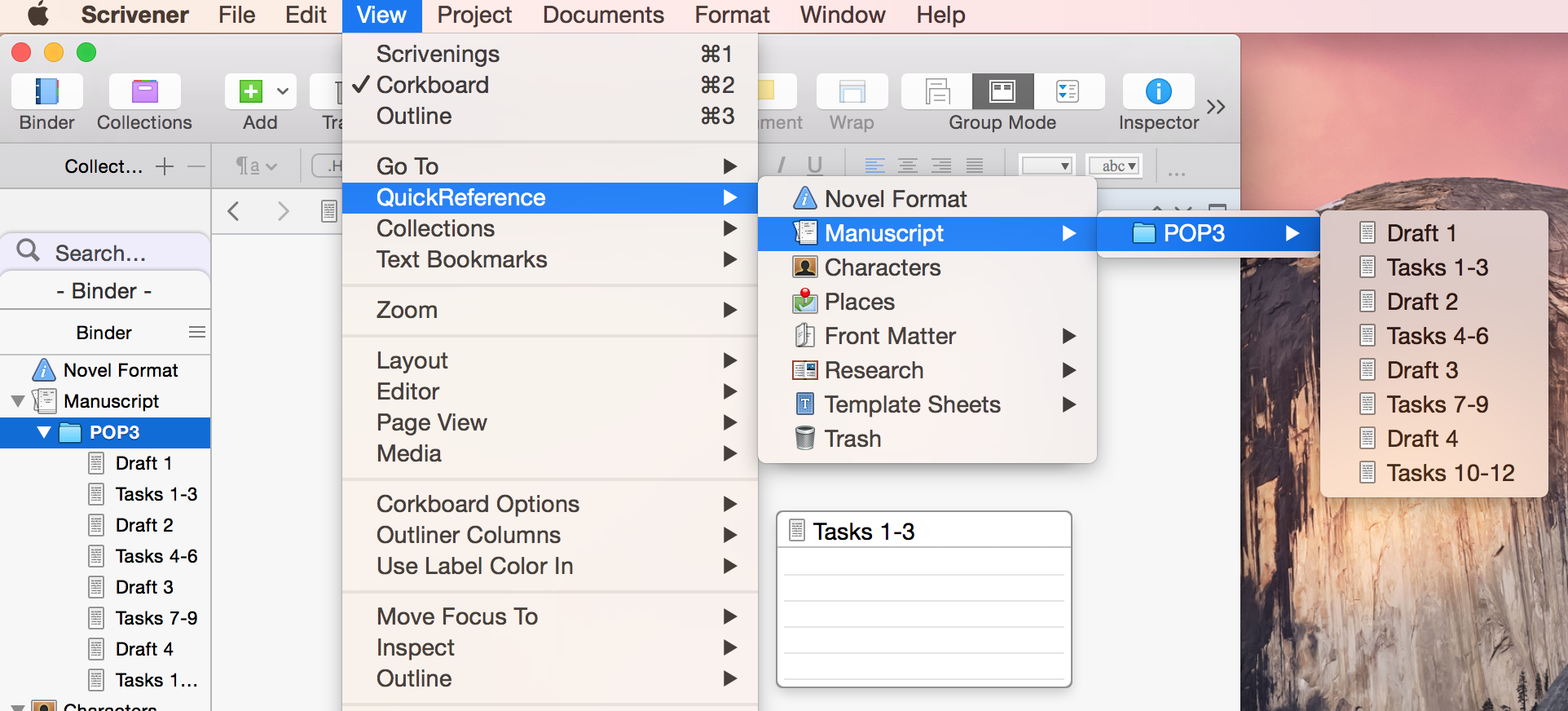Open Draft 1 from POP3 submenu
Image resolution: width=1568 pixels, height=711 pixels.
(x=1434, y=233)
